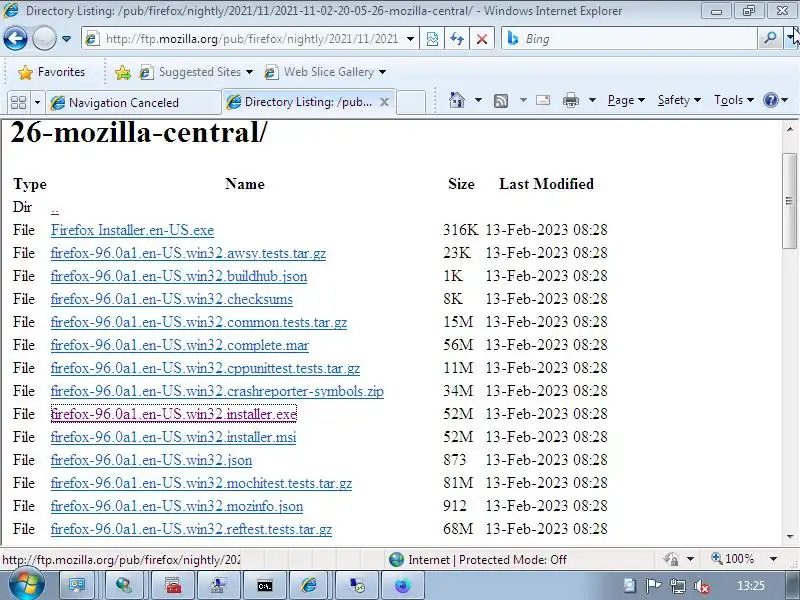Click the Internet Explorer taskbar icon
800x600 pixels.
309,586
